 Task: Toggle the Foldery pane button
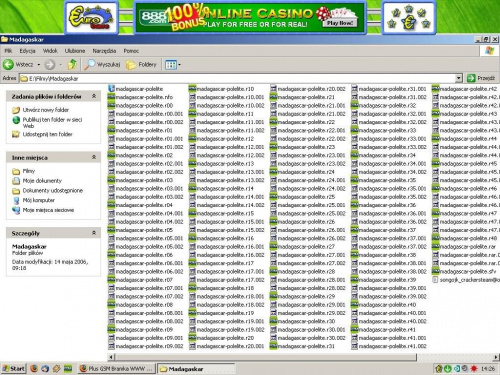click(x=141, y=64)
